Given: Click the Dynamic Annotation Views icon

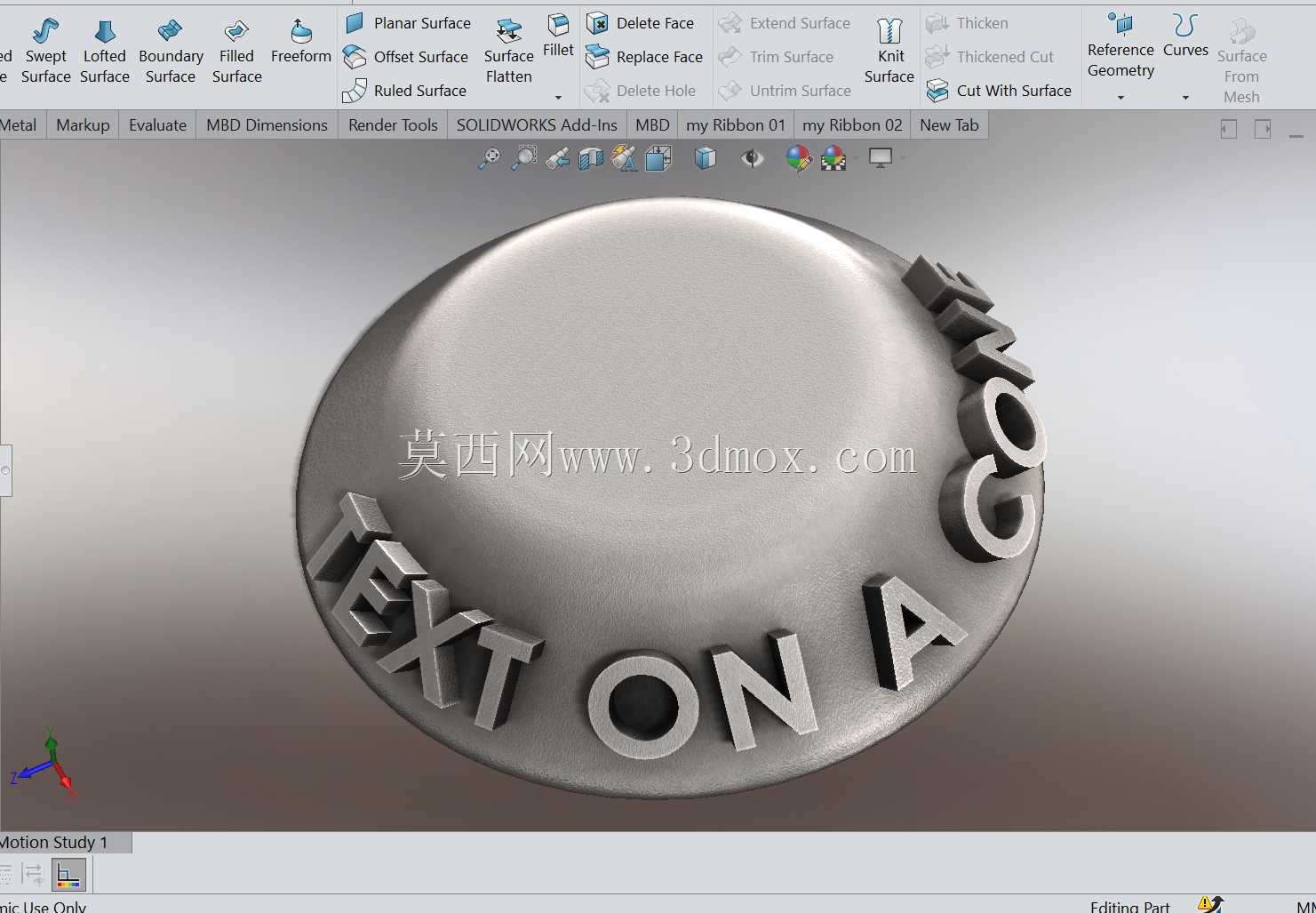Looking at the screenshot, I should point(625,158).
